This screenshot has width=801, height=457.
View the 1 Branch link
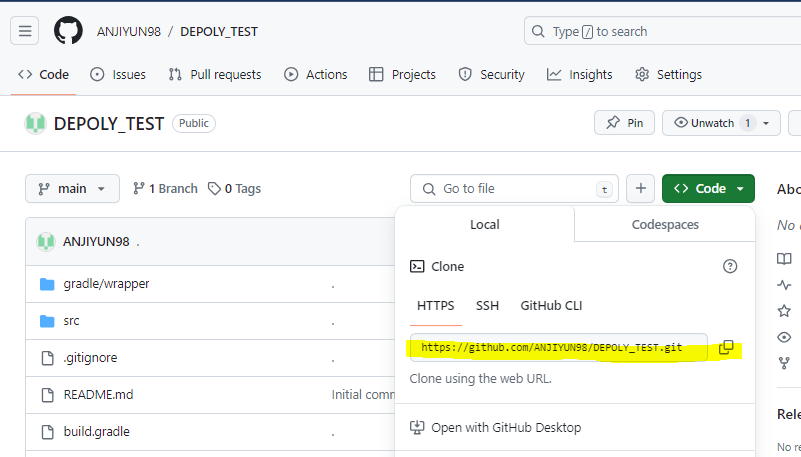point(165,188)
